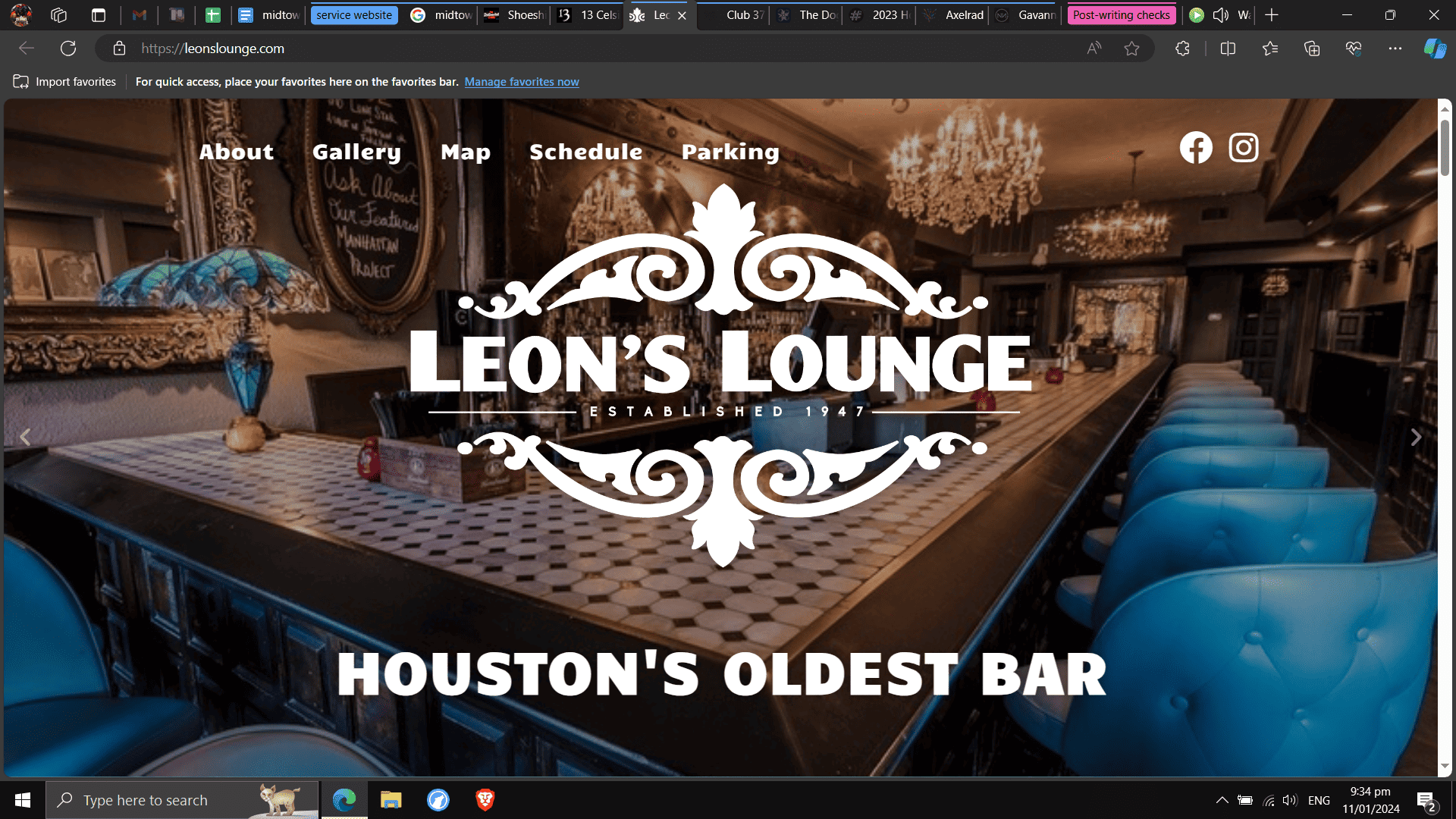Open Brave browser from taskbar
This screenshot has height=819, width=1456.
coord(485,800)
